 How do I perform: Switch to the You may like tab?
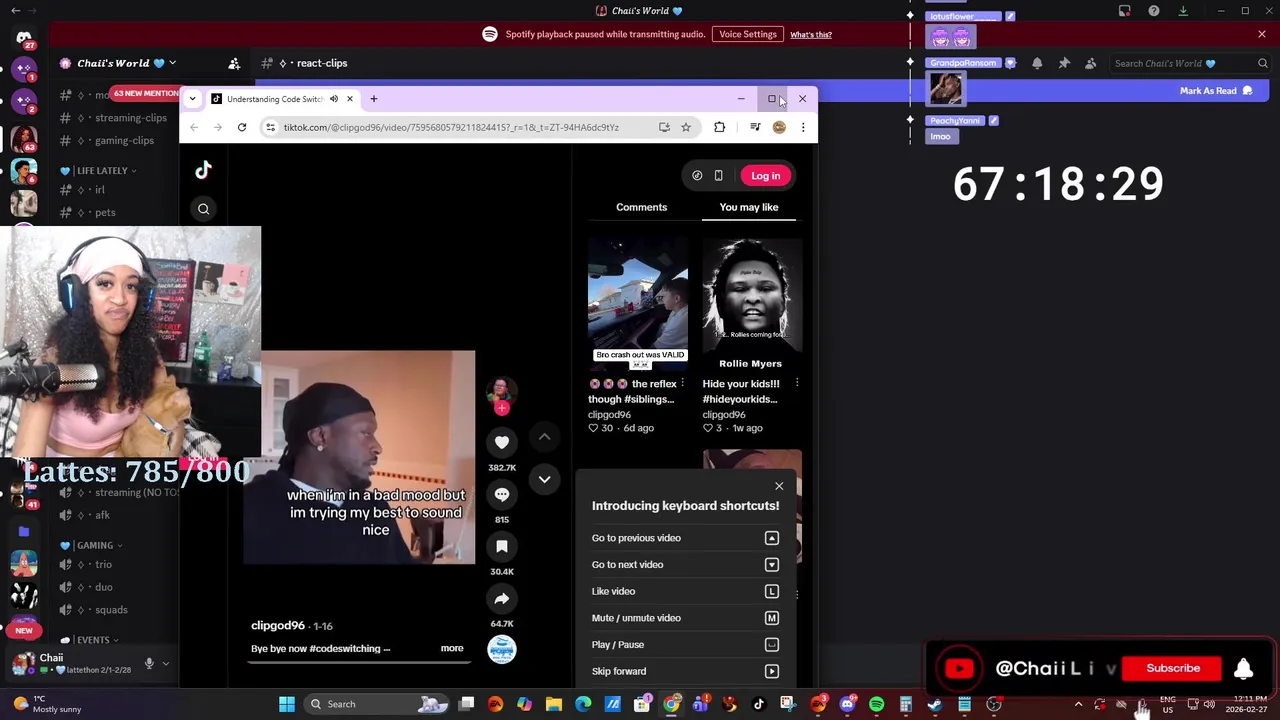point(749,207)
